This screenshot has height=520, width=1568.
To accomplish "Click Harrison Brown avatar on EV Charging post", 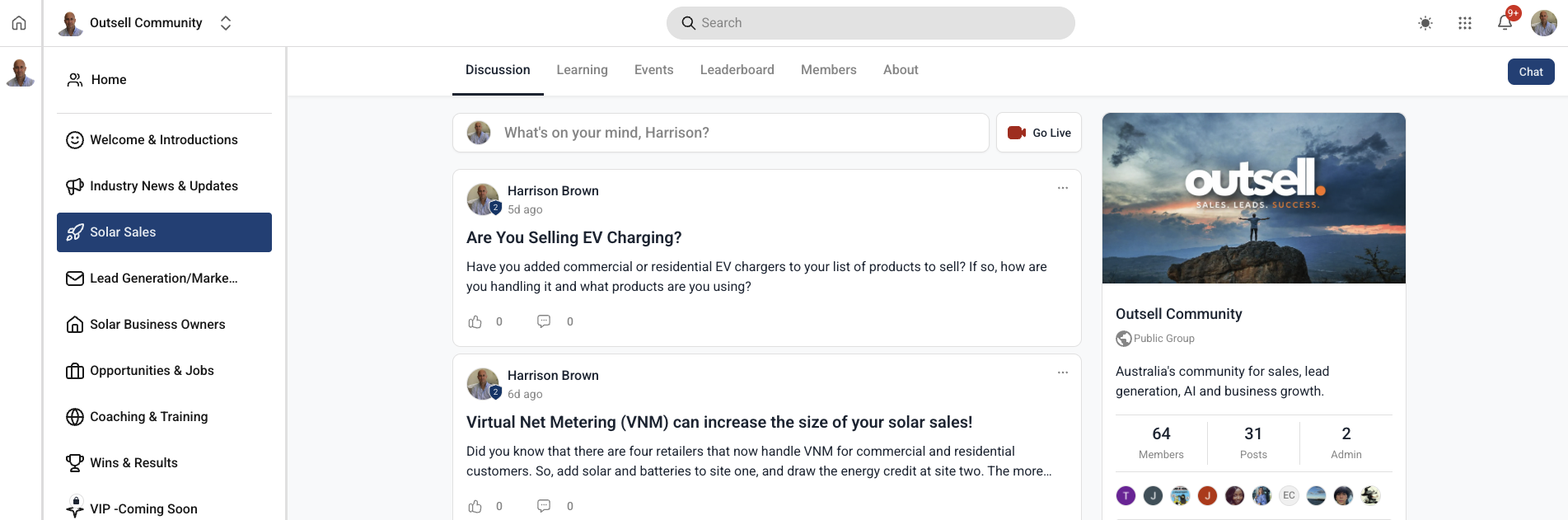I will coord(483,199).
